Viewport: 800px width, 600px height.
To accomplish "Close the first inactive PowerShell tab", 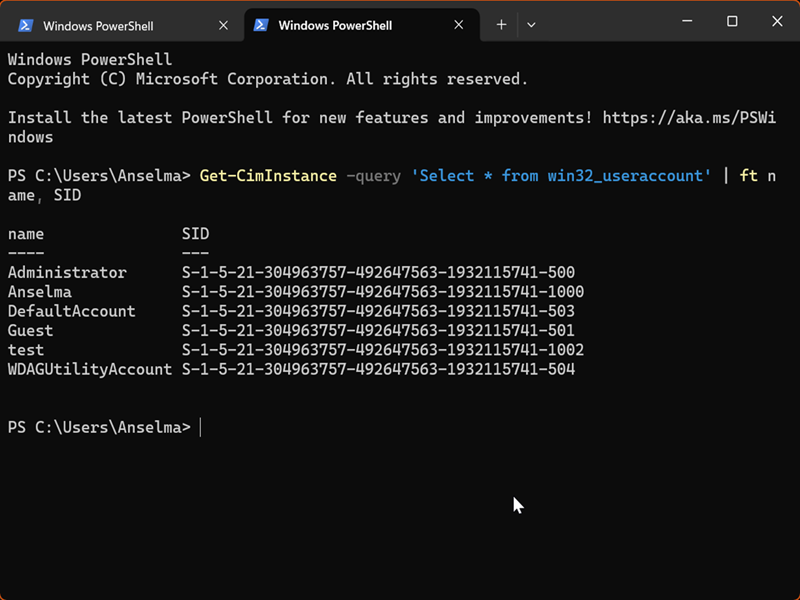I will [x=225, y=25].
